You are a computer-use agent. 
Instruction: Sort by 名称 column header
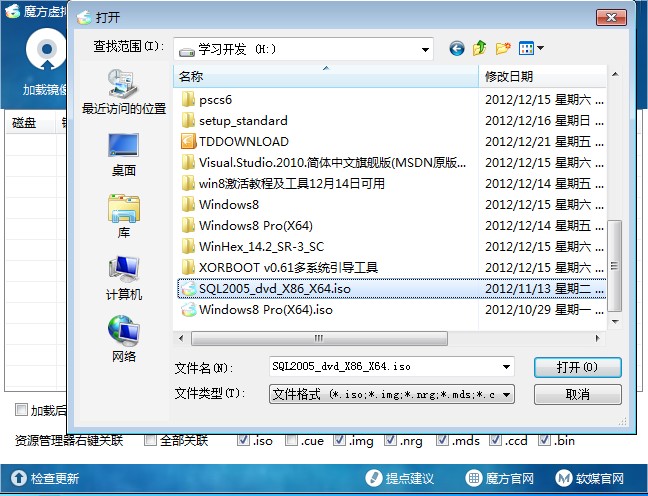326,76
